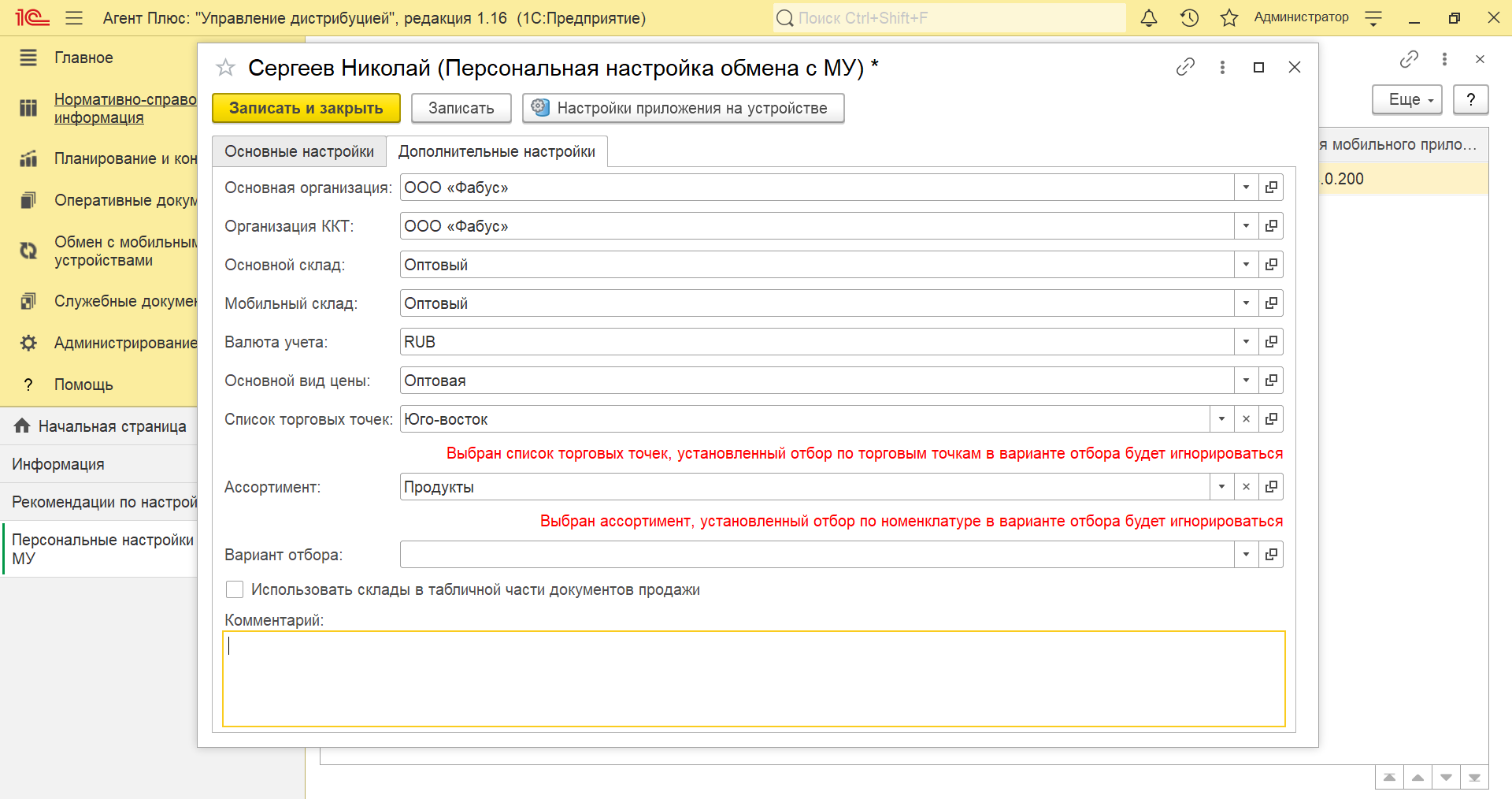1512x799 pixels.
Task: Add Сергеев Николай form to favorites star
Action: point(225,68)
